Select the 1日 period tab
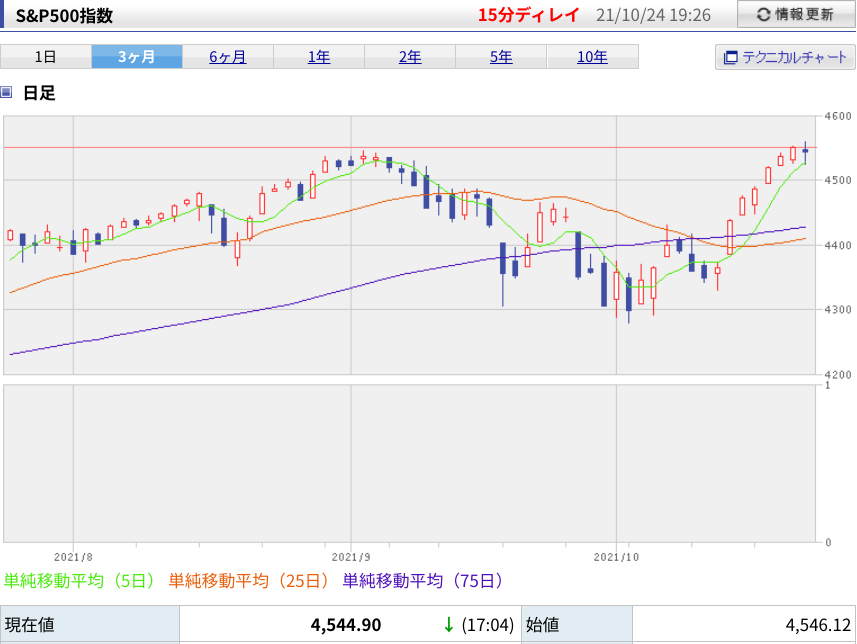The image size is (857, 644). click(45, 57)
